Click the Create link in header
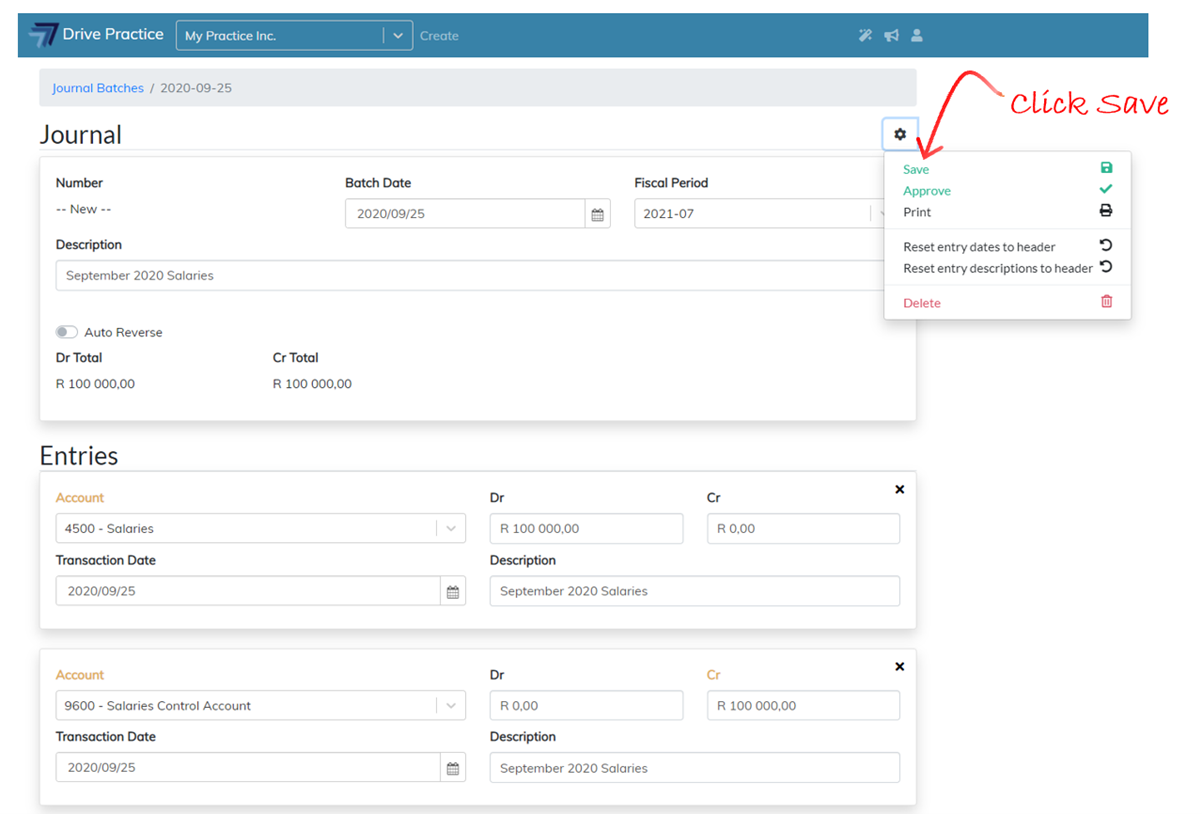The height and width of the screenshot is (814, 1202). tap(439, 36)
